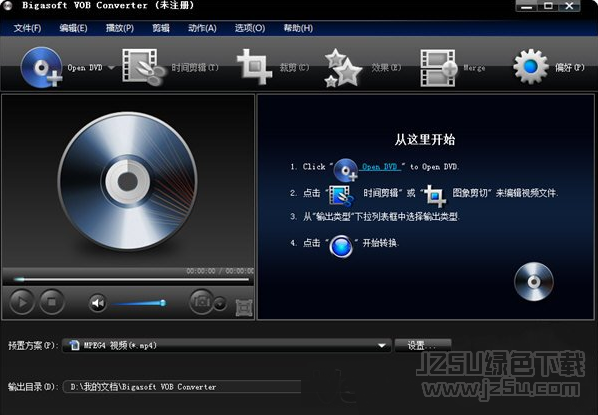The image size is (598, 415).
Task: Click the 设置... button
Action: [x=423, y=346]
